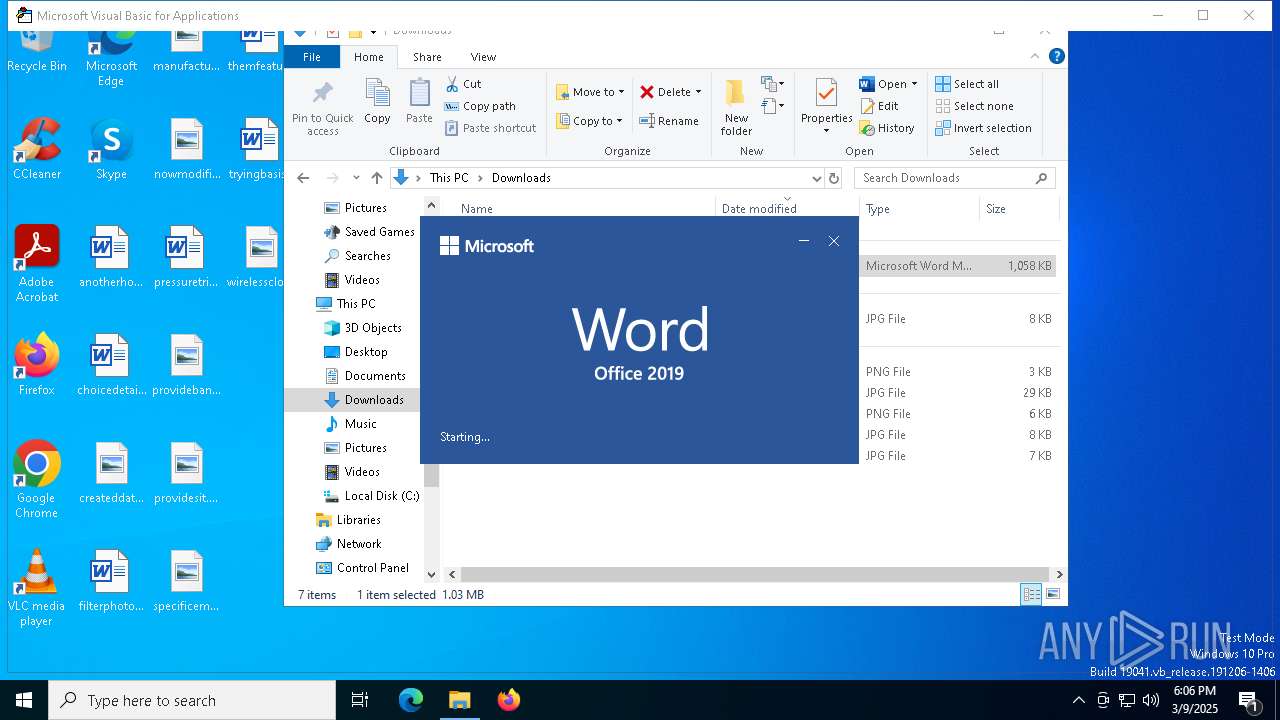
Task: Open the Properties dropdown arrow
Action: (826, 131)
